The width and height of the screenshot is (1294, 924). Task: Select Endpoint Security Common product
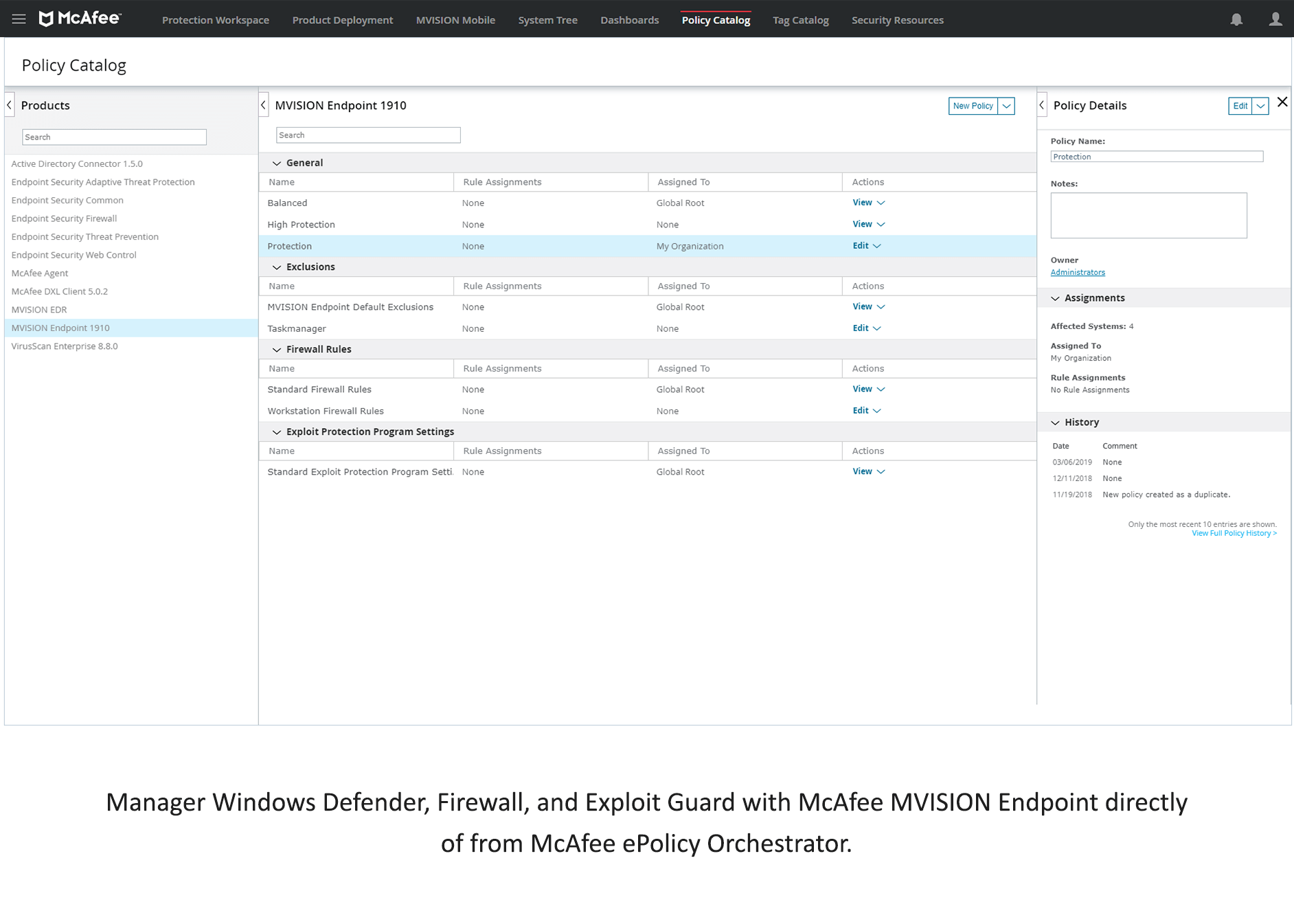[67, 200]
